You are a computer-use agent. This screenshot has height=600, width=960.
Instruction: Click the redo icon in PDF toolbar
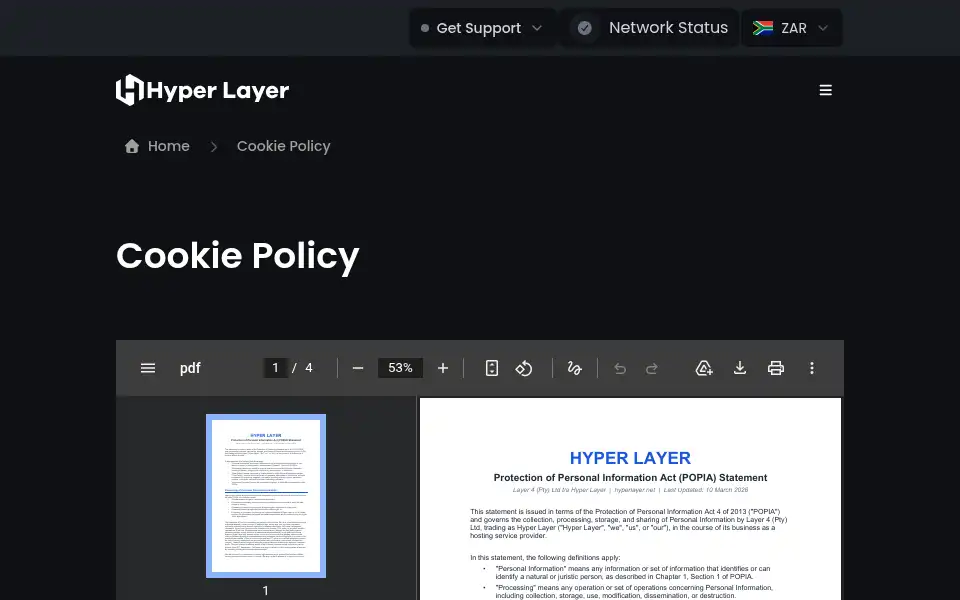pos(652,368)
